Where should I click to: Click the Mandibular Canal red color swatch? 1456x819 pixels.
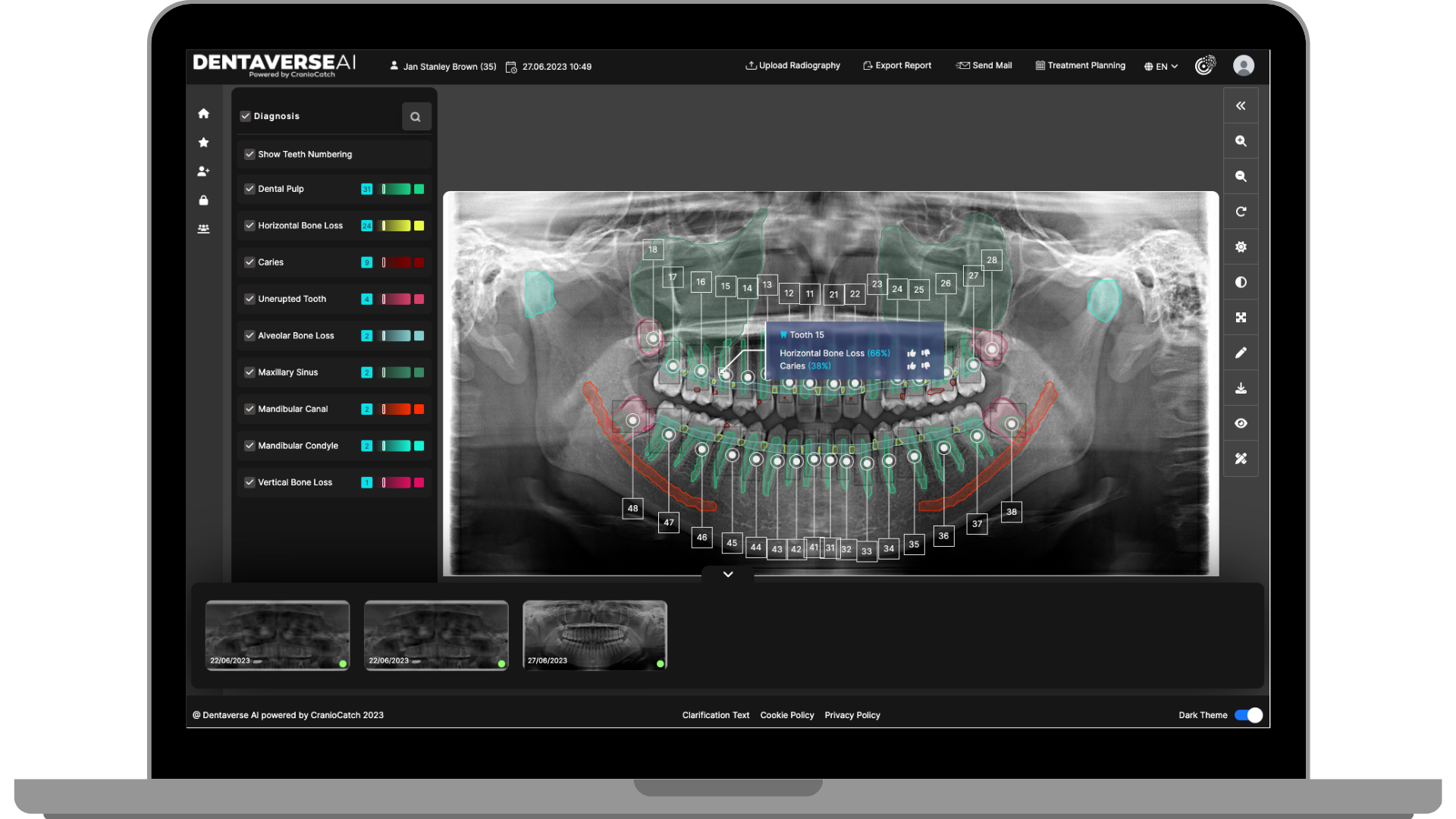pyautogui.click(x=419, y=409)
